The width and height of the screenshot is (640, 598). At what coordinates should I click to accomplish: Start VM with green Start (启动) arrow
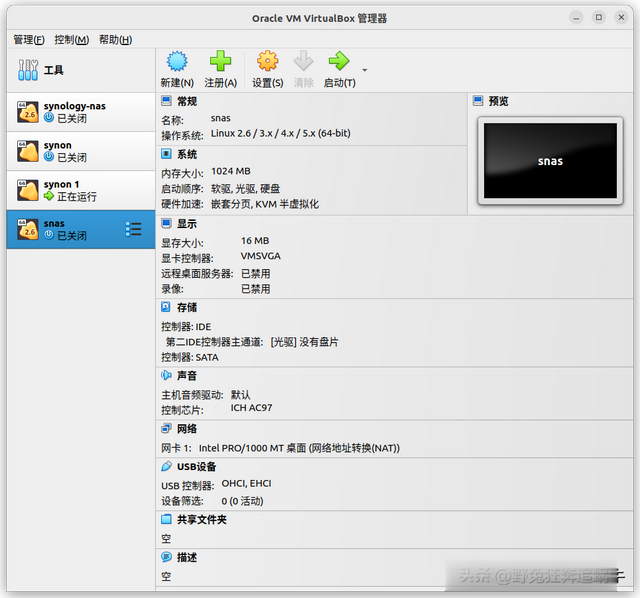coord(339,61)
